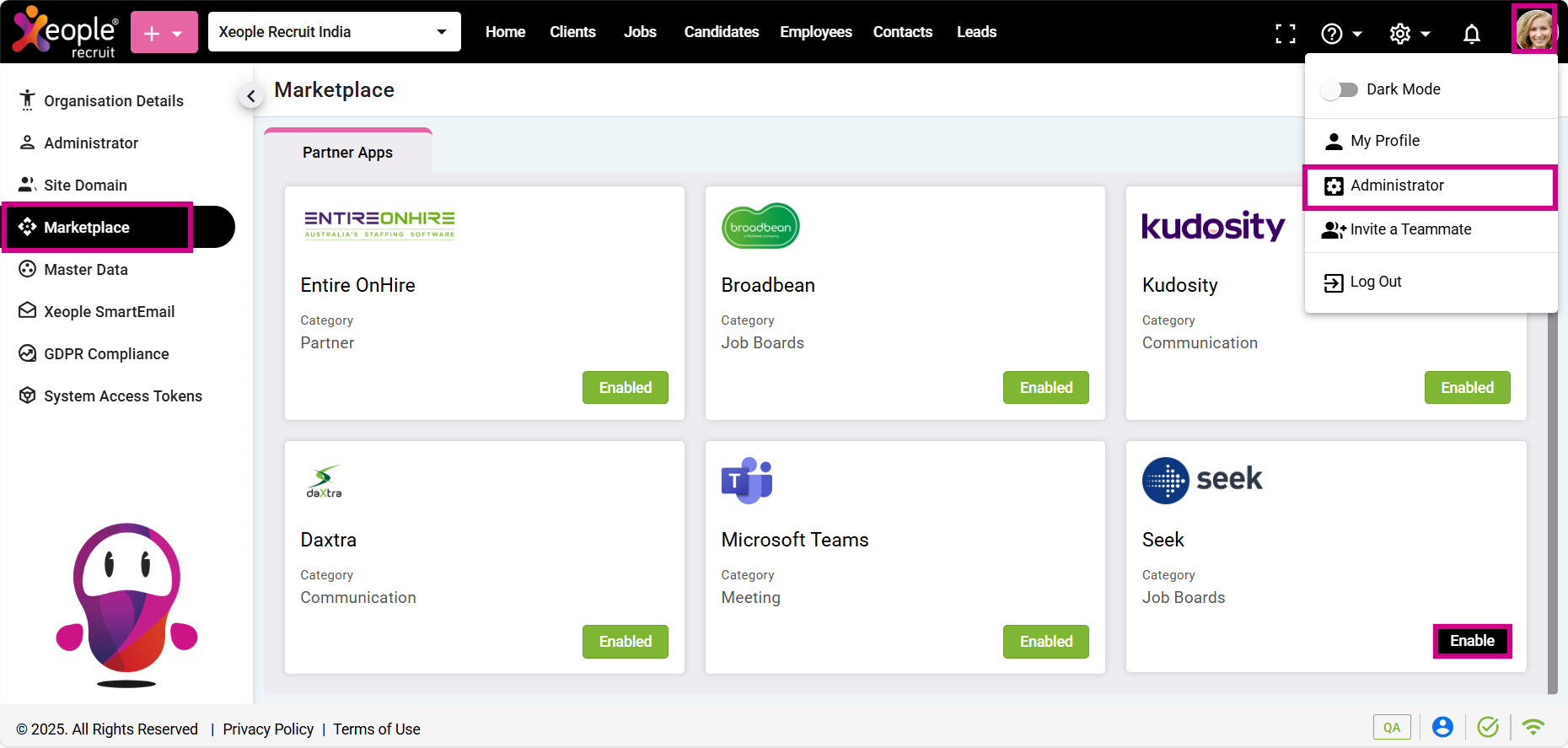Toggle Dark Mode switch
The width and height of the screenshot is (1568, 748).
(x=1339, y=89)
